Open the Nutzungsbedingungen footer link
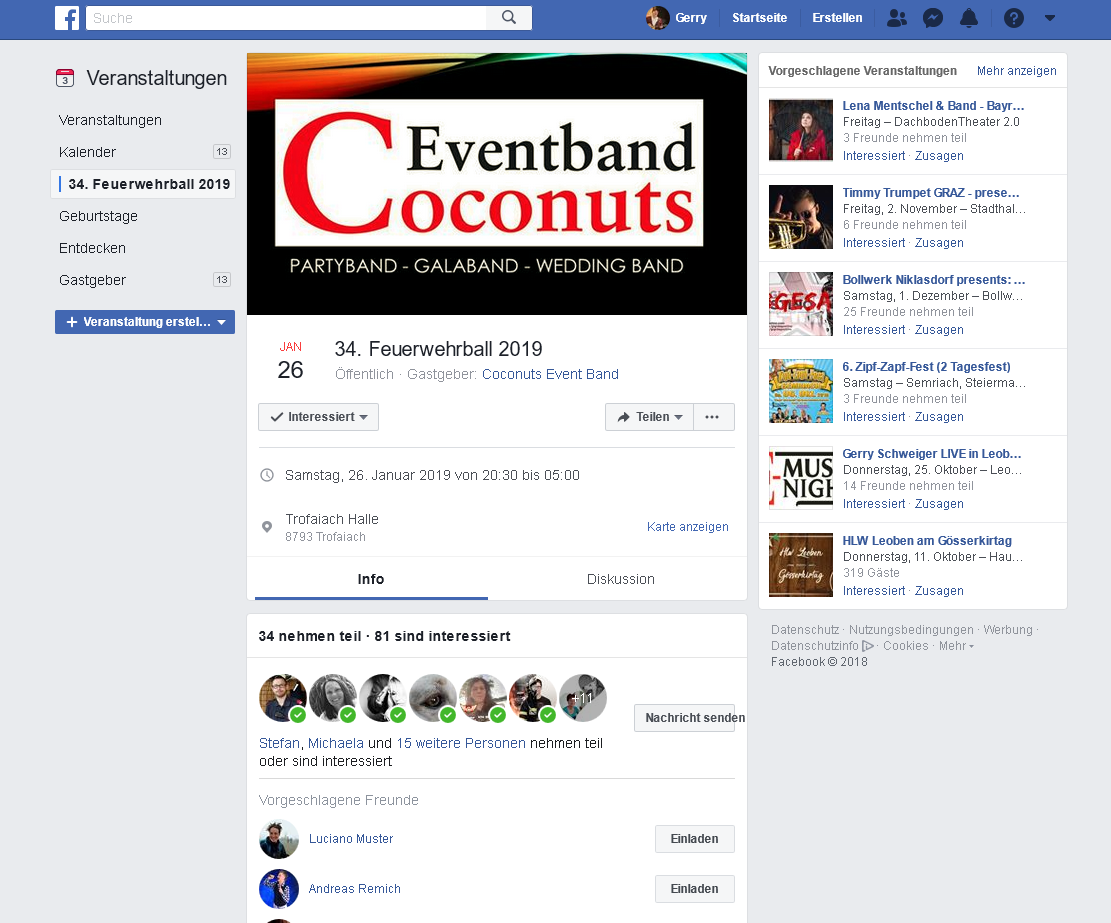 pyautogui.click(x=911, y=630)
